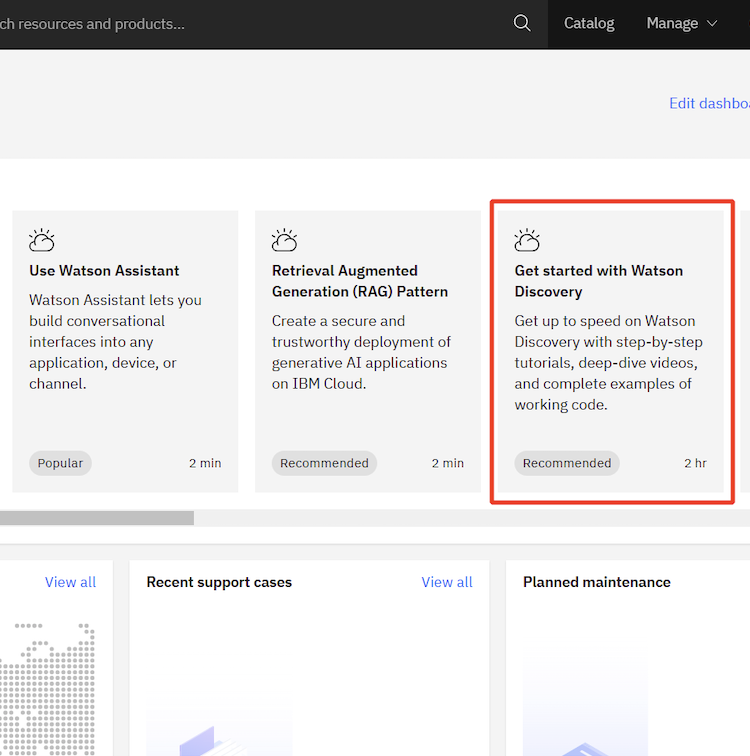Click the horizontal scrollbar thumb under cards
The image size is (750, 756).
(x=97, y=518)
